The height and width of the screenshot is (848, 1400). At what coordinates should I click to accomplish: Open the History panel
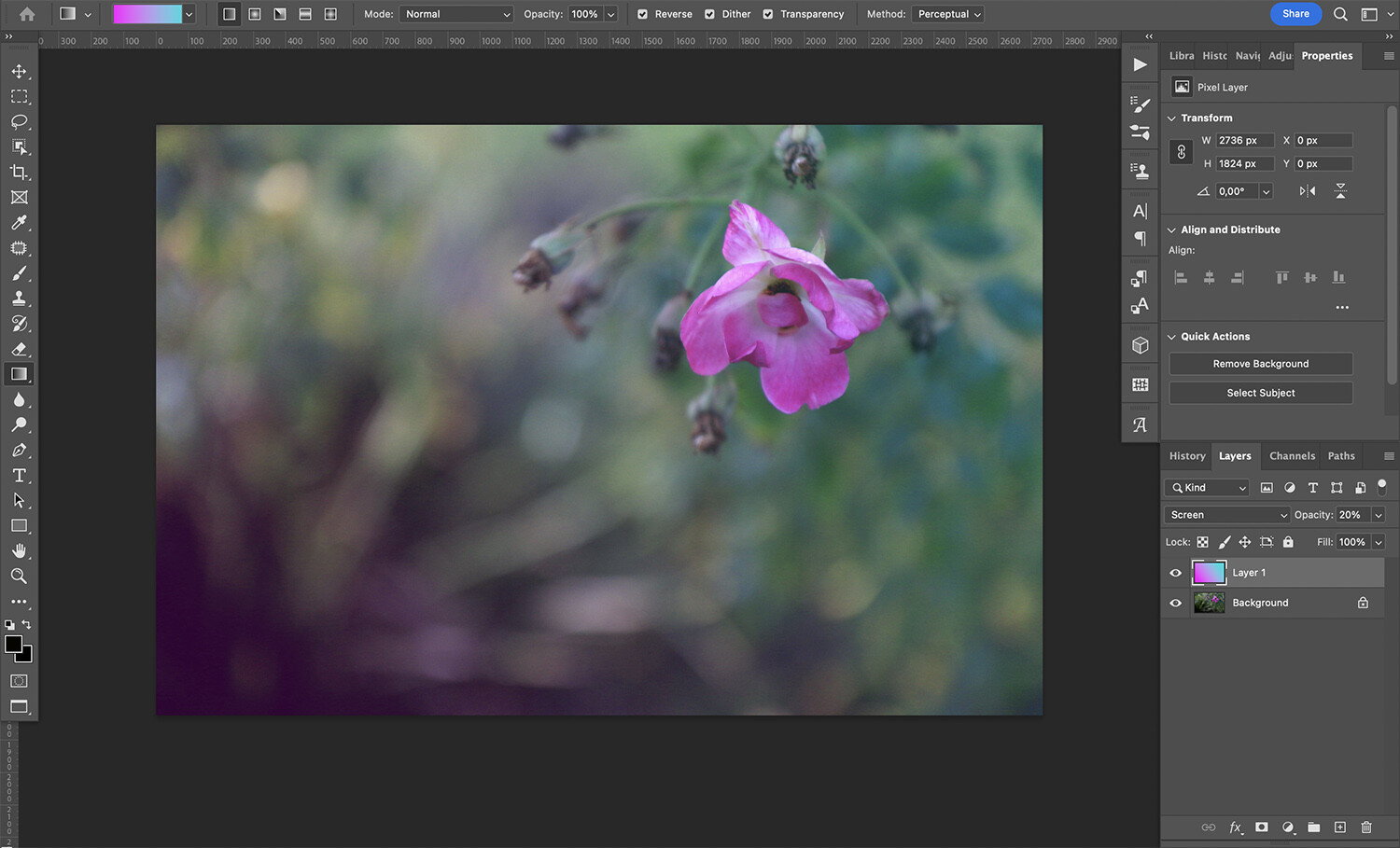click(1186, 455)
